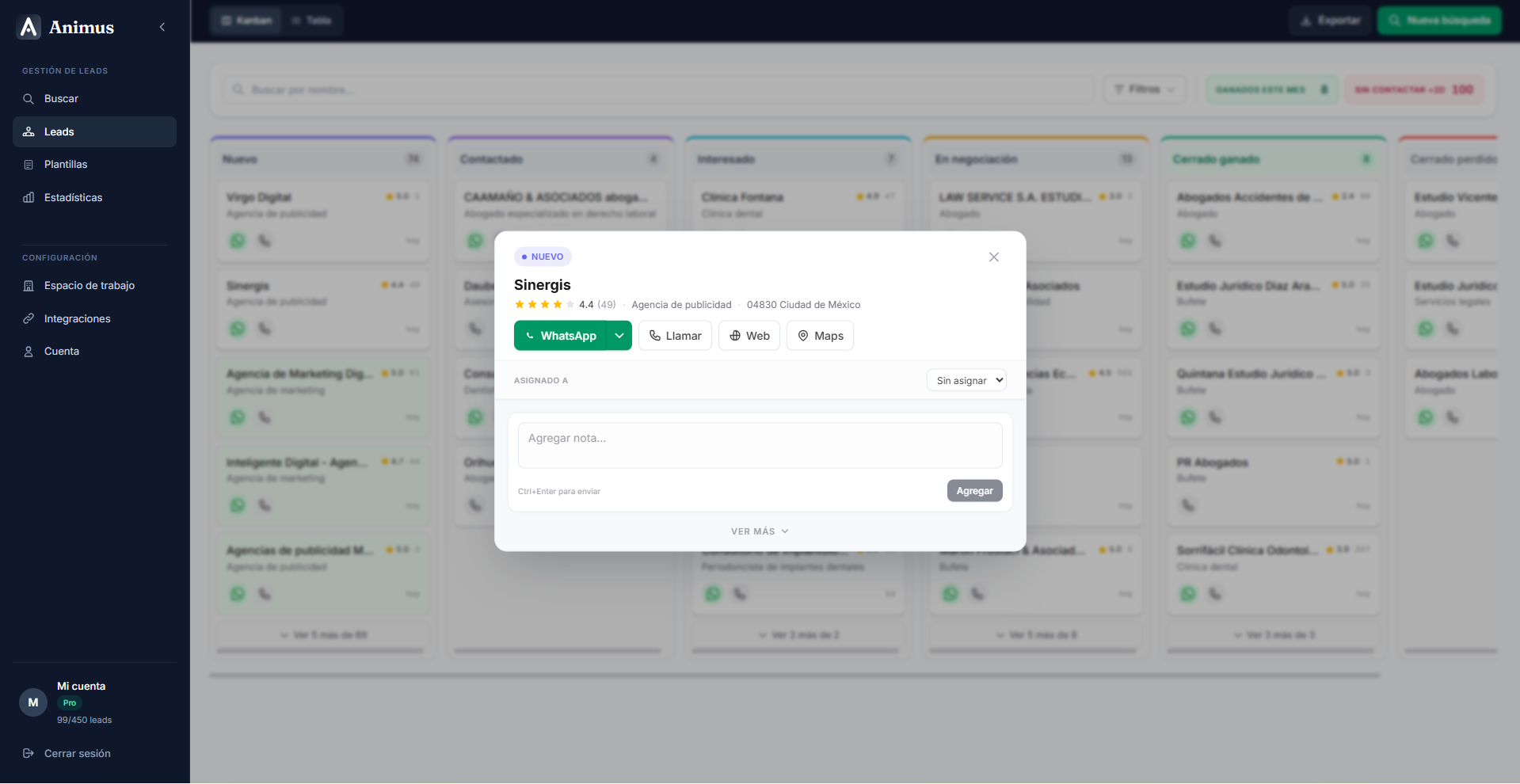This screenshot has height=784, width=1520.
Task: Open Espacio de trabajo settings
Action: (x=94, y=286)
